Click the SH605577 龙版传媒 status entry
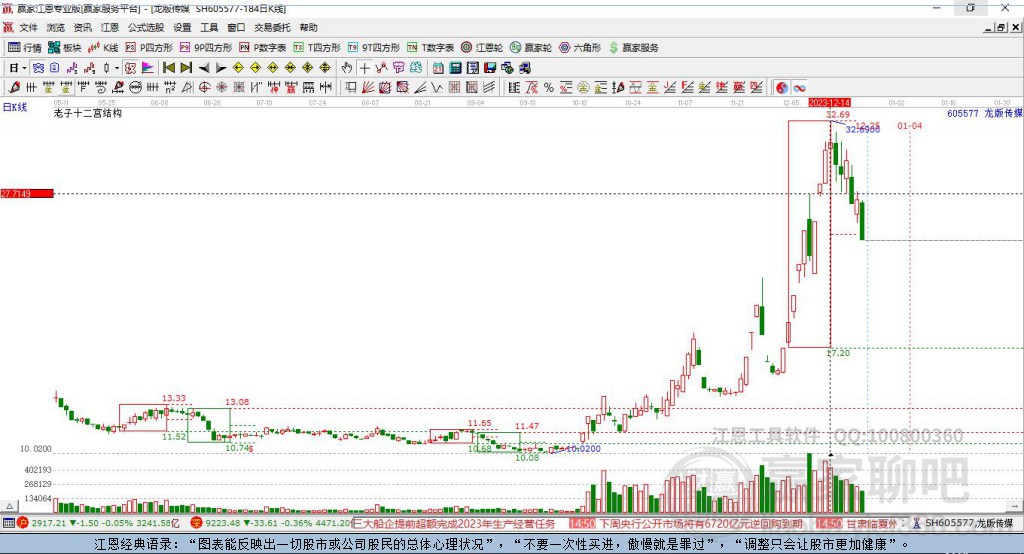The height and width of the screenshot is (554, 1024). (x=963, y=523)
